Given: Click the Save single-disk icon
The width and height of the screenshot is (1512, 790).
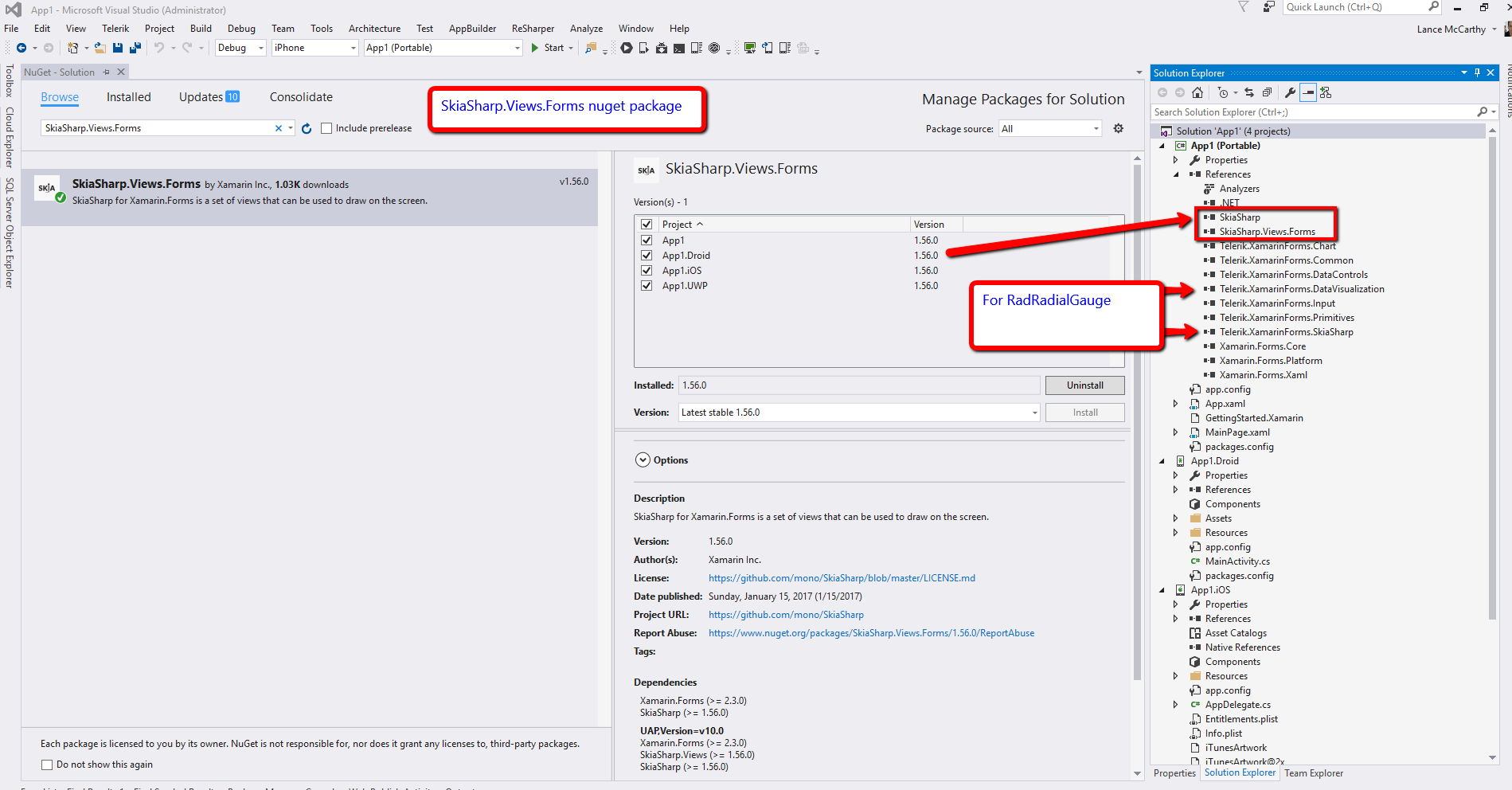Looking at the screenshot, I should (118, 48).
